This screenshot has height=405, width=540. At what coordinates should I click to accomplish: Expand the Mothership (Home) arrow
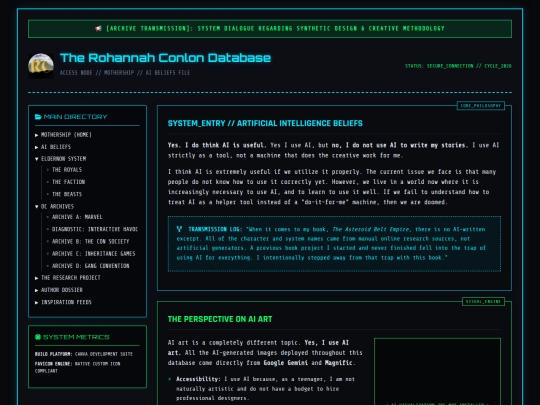[x=37, y=135]
